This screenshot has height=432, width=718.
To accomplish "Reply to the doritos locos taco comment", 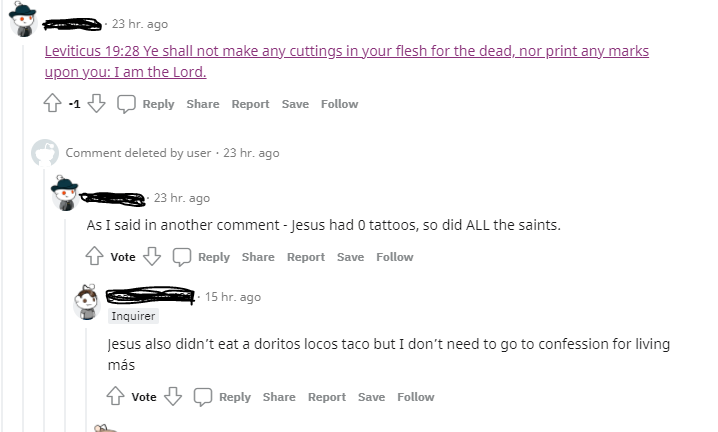I will click(x=223, y=397).
